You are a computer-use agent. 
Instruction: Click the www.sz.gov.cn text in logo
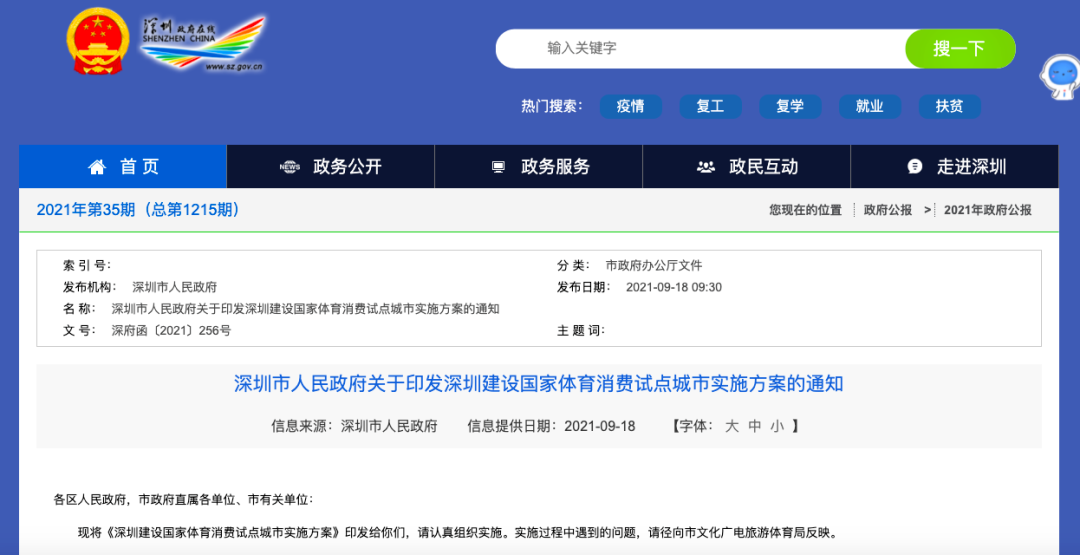pos(234,67)
